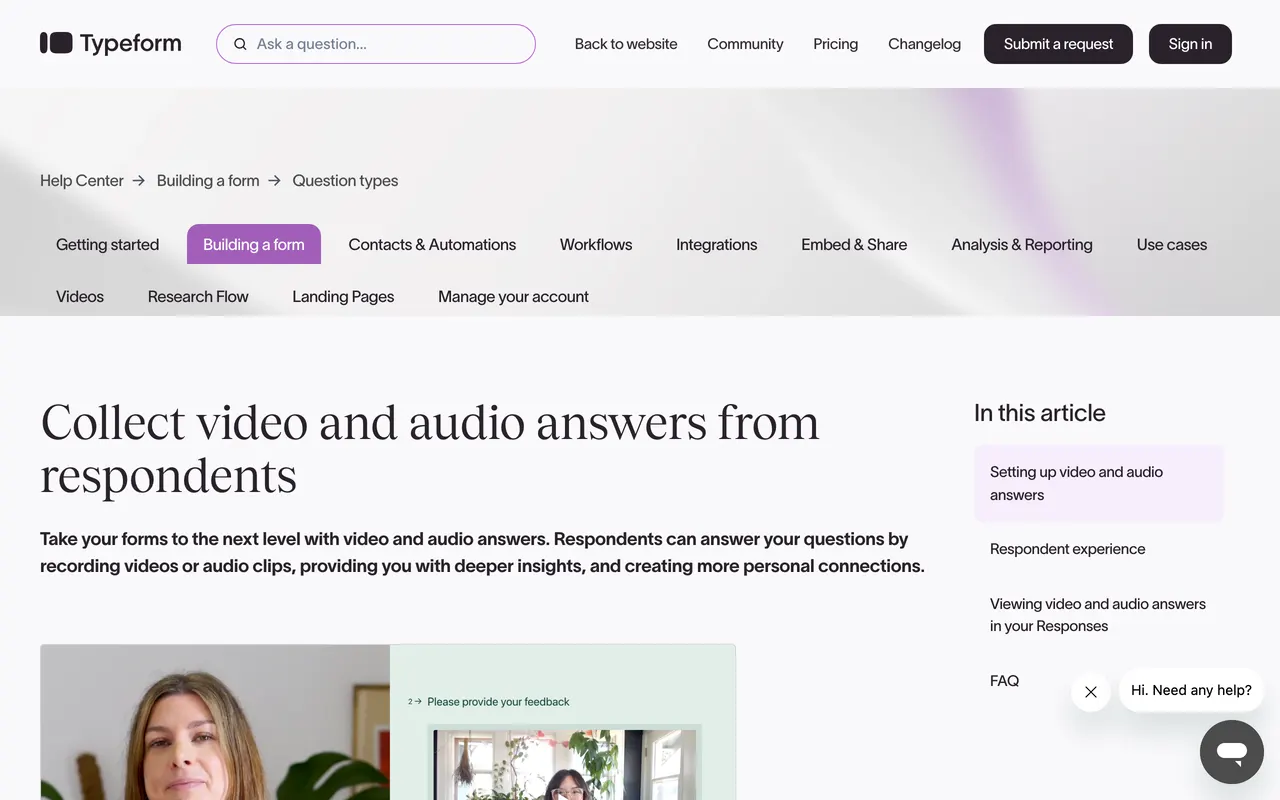Switch to Contacts & Automations tab
The image size is (1280, 800).
tap(432, 244)
